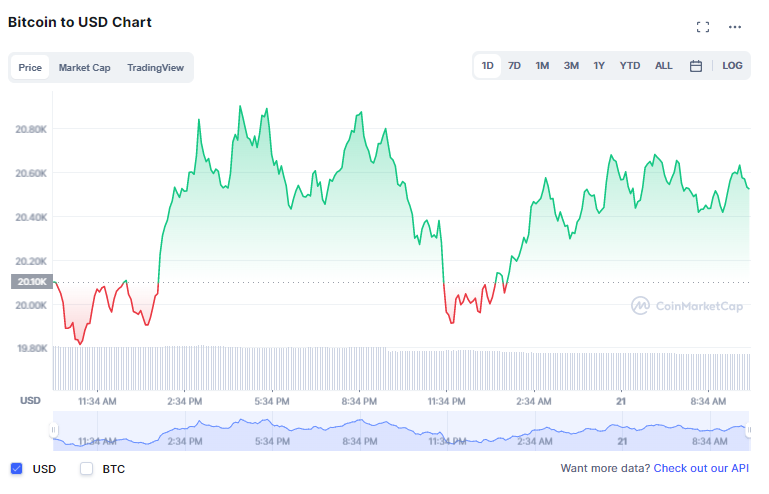Display ALL time price history
Viewport: 769px width, 494px height.
click(664, 66)
